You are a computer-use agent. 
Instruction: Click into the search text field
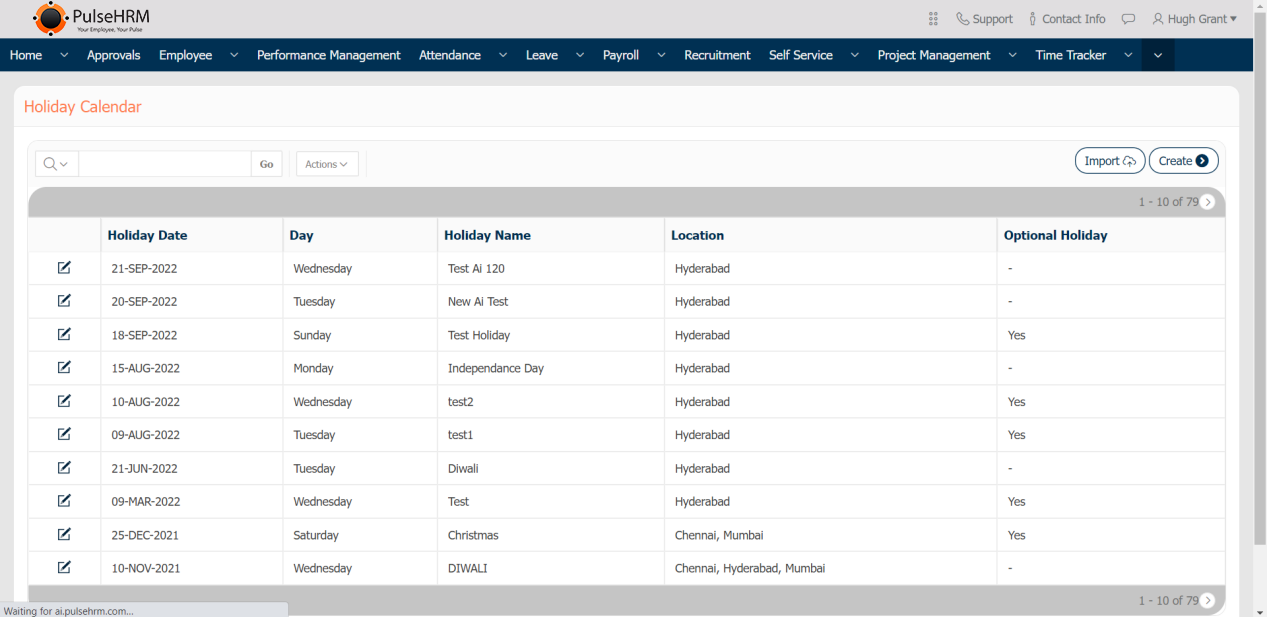tap(164, 164)
